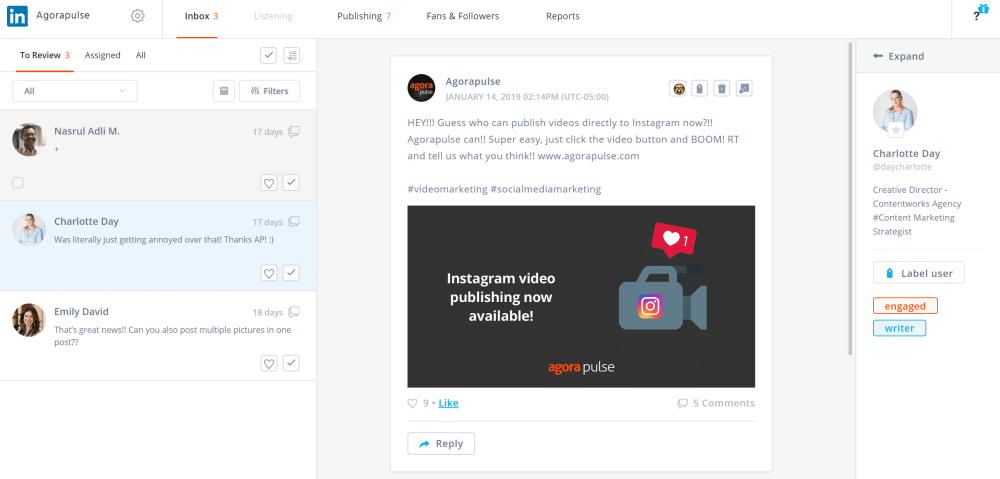Select the Assigned inbox tab
The image size is (1000, 479).
103,56
